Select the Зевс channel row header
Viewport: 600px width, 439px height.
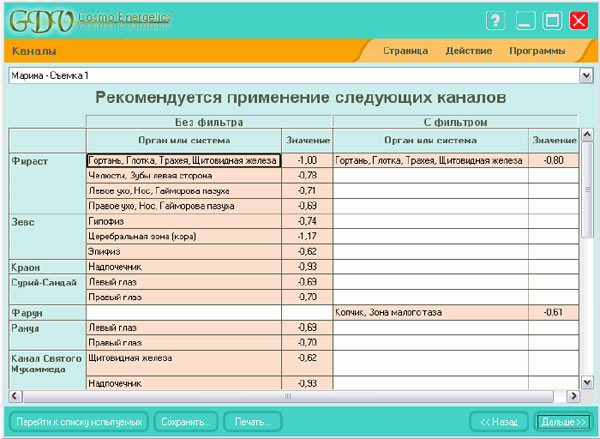pyautogui.click(x=47, y=237)
